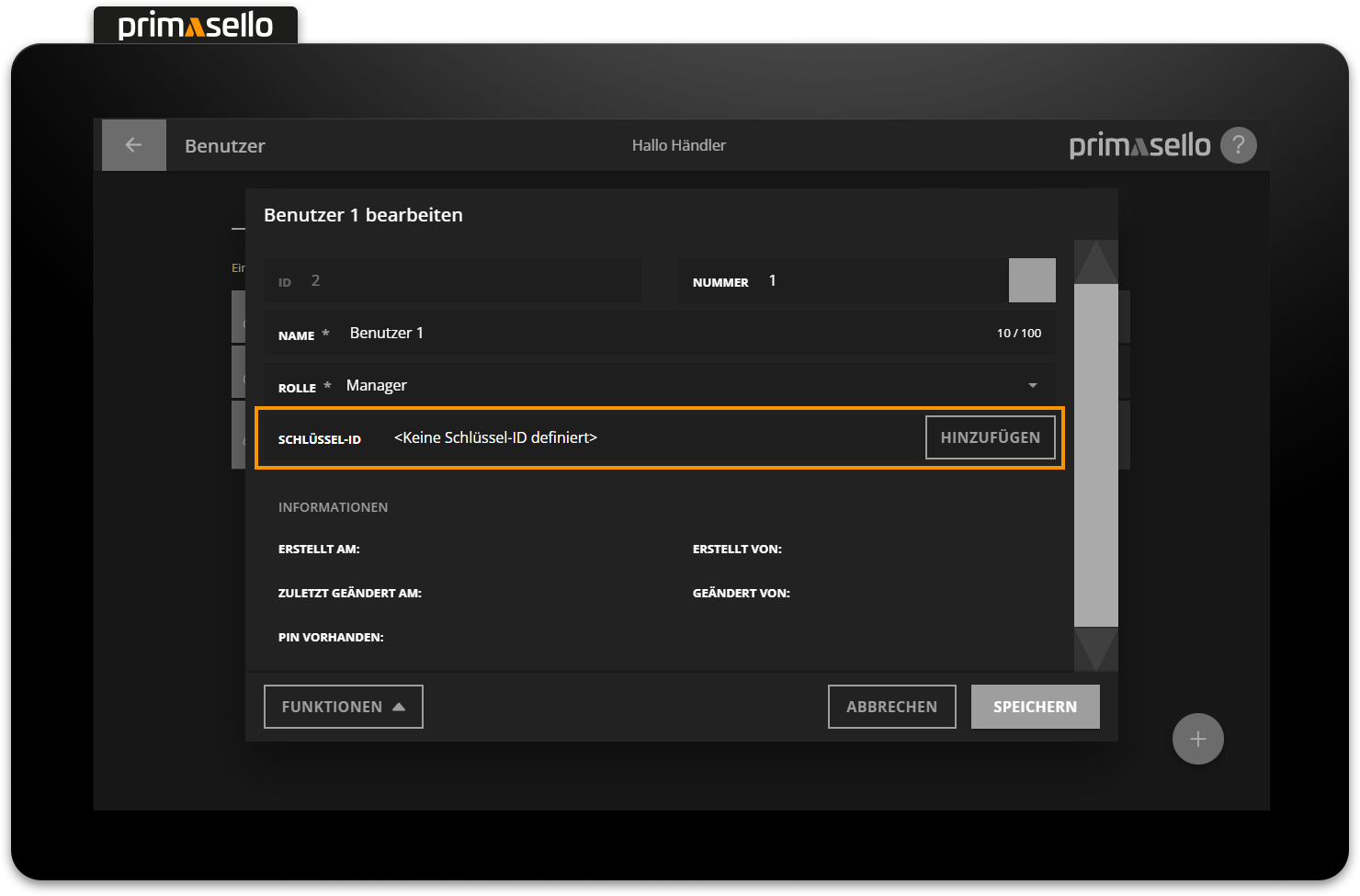This screenshot has height=896, width=1360.
Task: Click into the Nummer input field
Action: pyautogui.click(x=882, y=281)
